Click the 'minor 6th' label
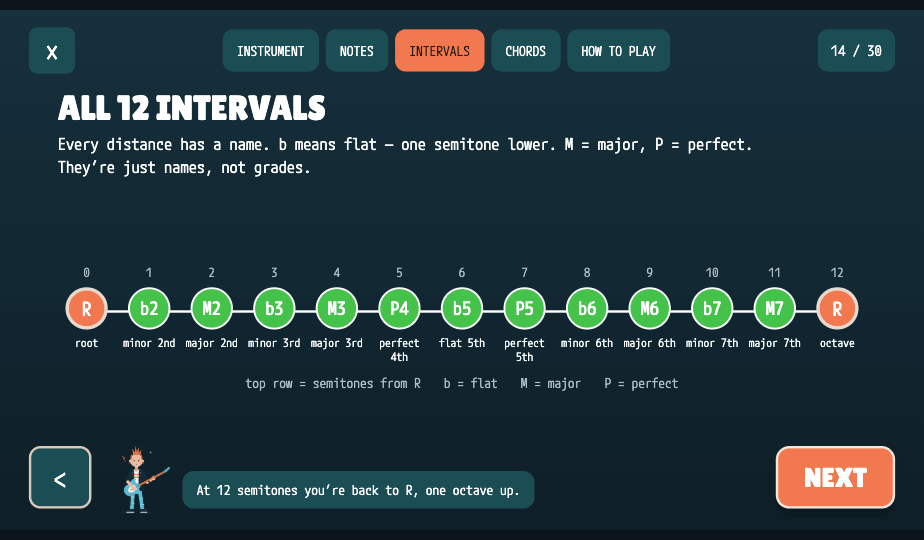Screen dimensions: 924x540 click(587, 343)
